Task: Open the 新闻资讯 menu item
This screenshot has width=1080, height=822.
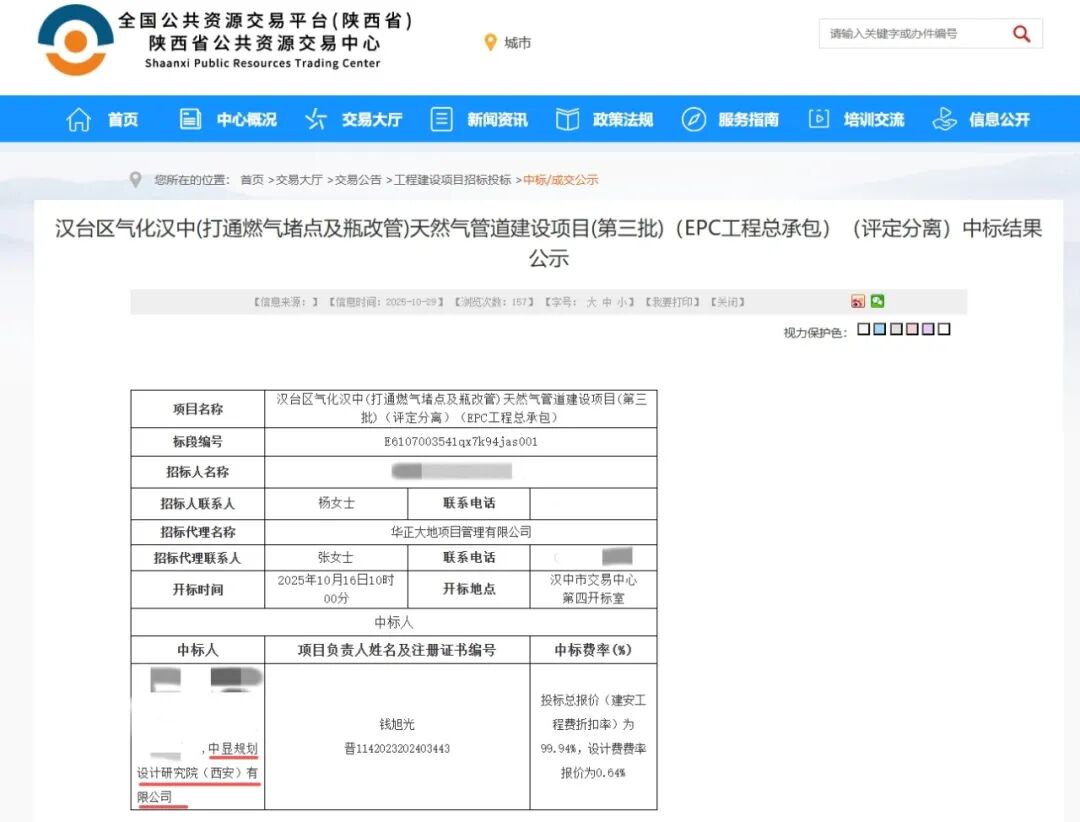Action: 497,120
